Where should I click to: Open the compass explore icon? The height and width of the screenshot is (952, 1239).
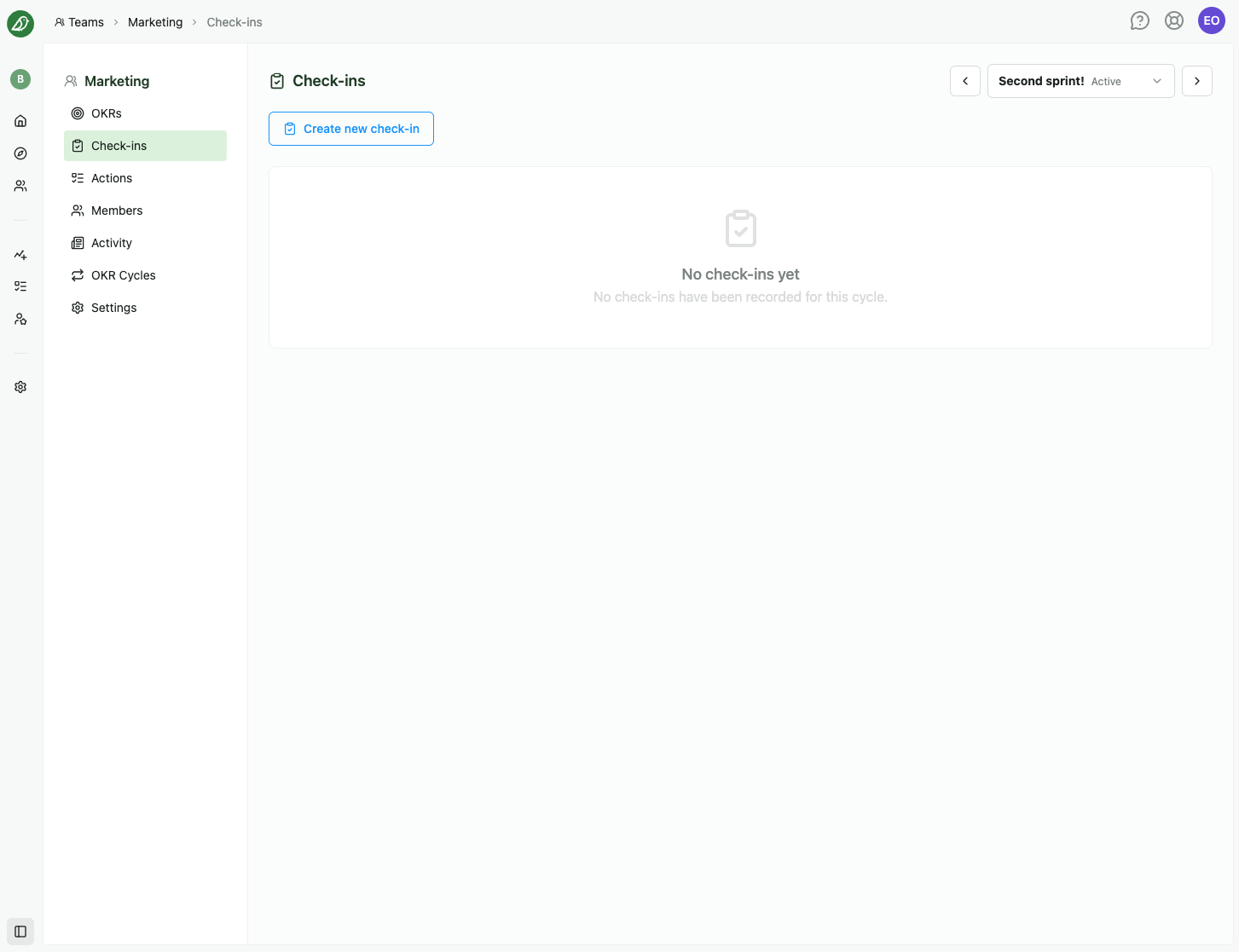20,153
